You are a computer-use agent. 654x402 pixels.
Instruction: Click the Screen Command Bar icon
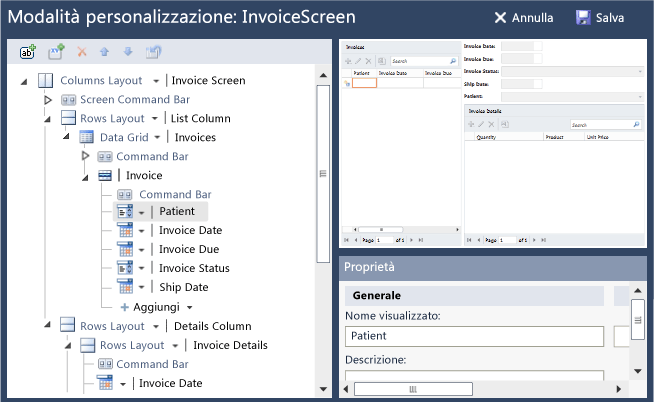point(68,100)
